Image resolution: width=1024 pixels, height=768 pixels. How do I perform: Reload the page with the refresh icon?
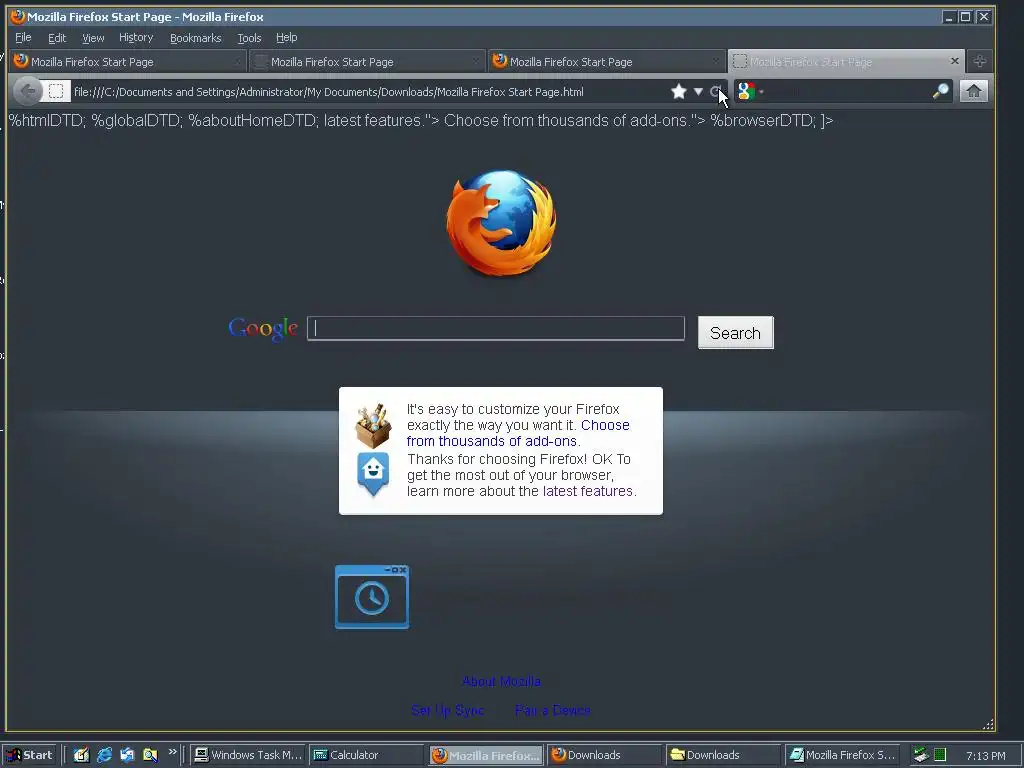[x=715, y=91]
